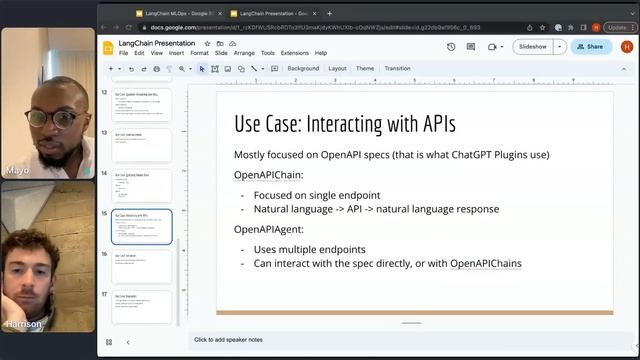Click the Theme button
The height and width of the screenshot is (360, 640).
point(365,69)
